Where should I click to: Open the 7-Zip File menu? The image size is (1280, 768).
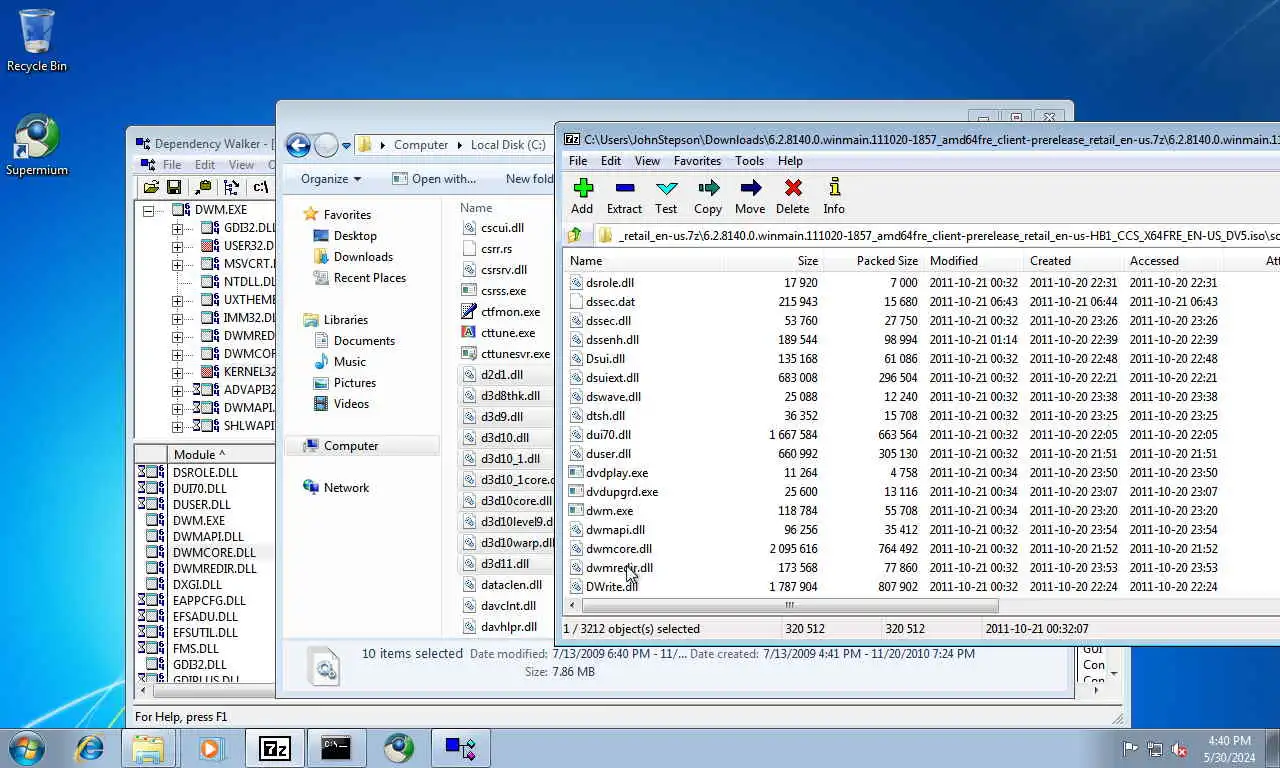578,161
